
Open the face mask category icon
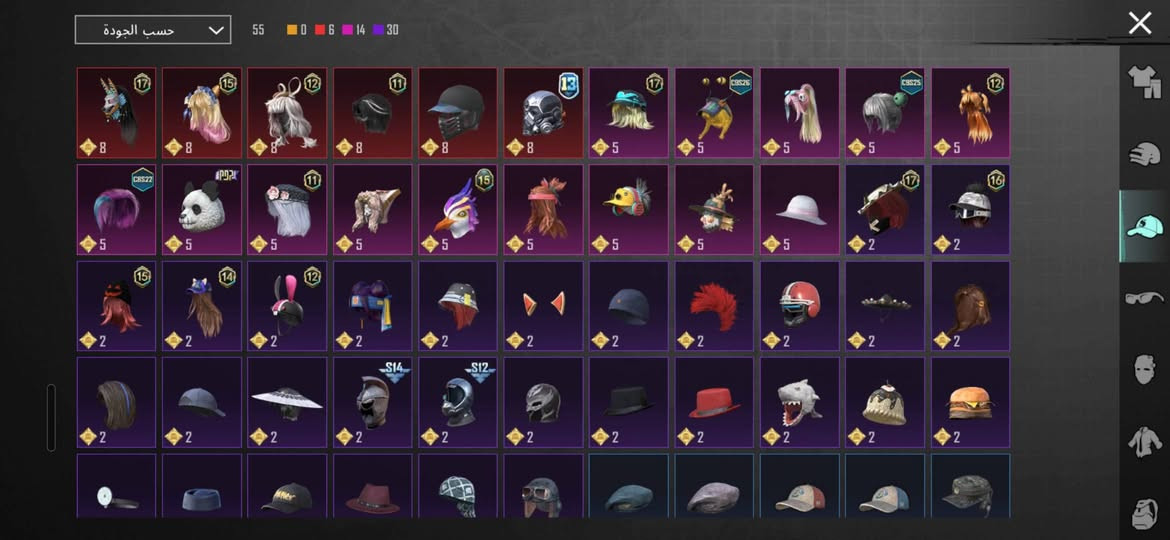(x=1144, y=368)
